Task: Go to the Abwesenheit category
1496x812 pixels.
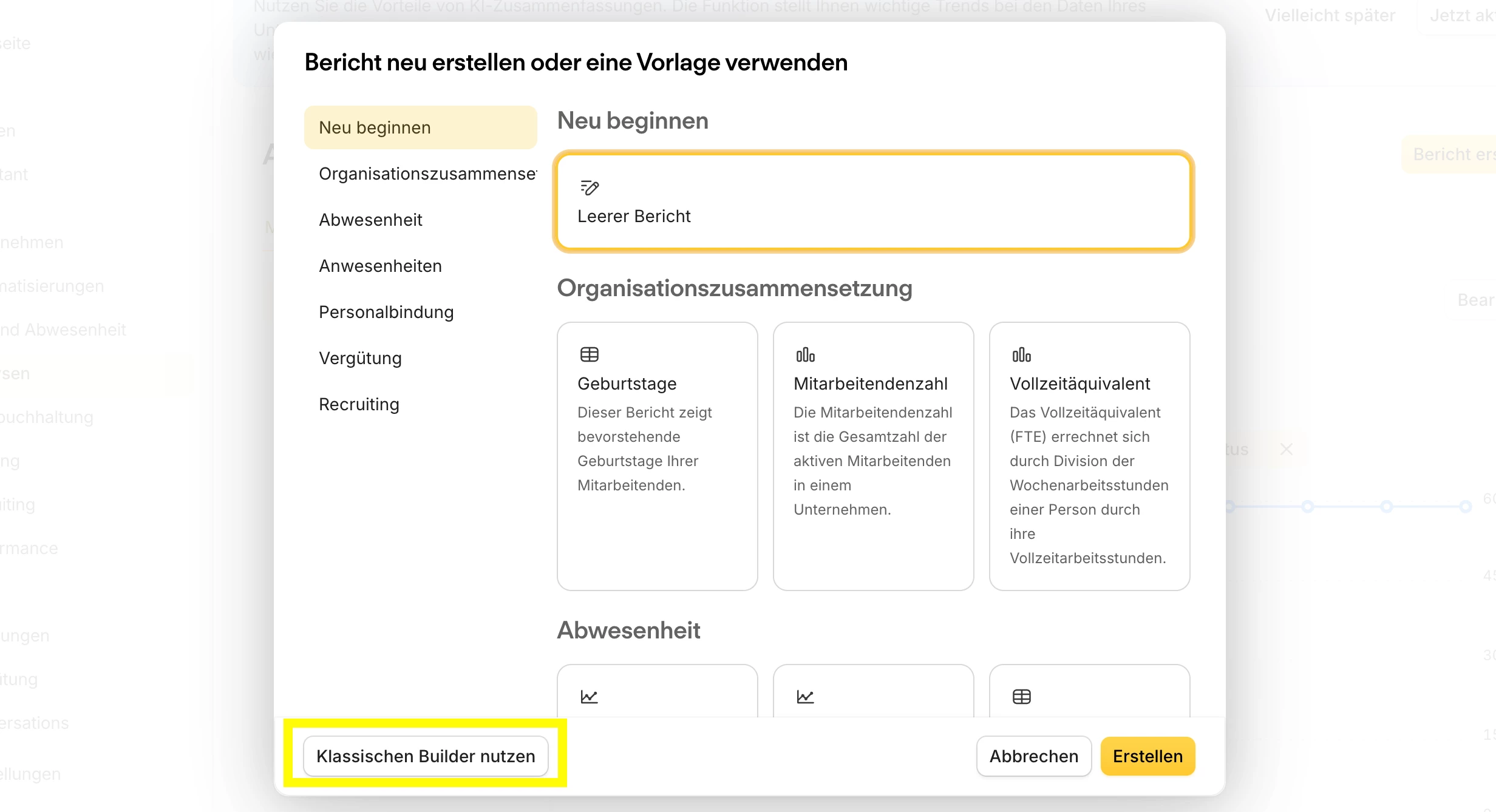Action: pyautogui.click(x=370, y=220)
